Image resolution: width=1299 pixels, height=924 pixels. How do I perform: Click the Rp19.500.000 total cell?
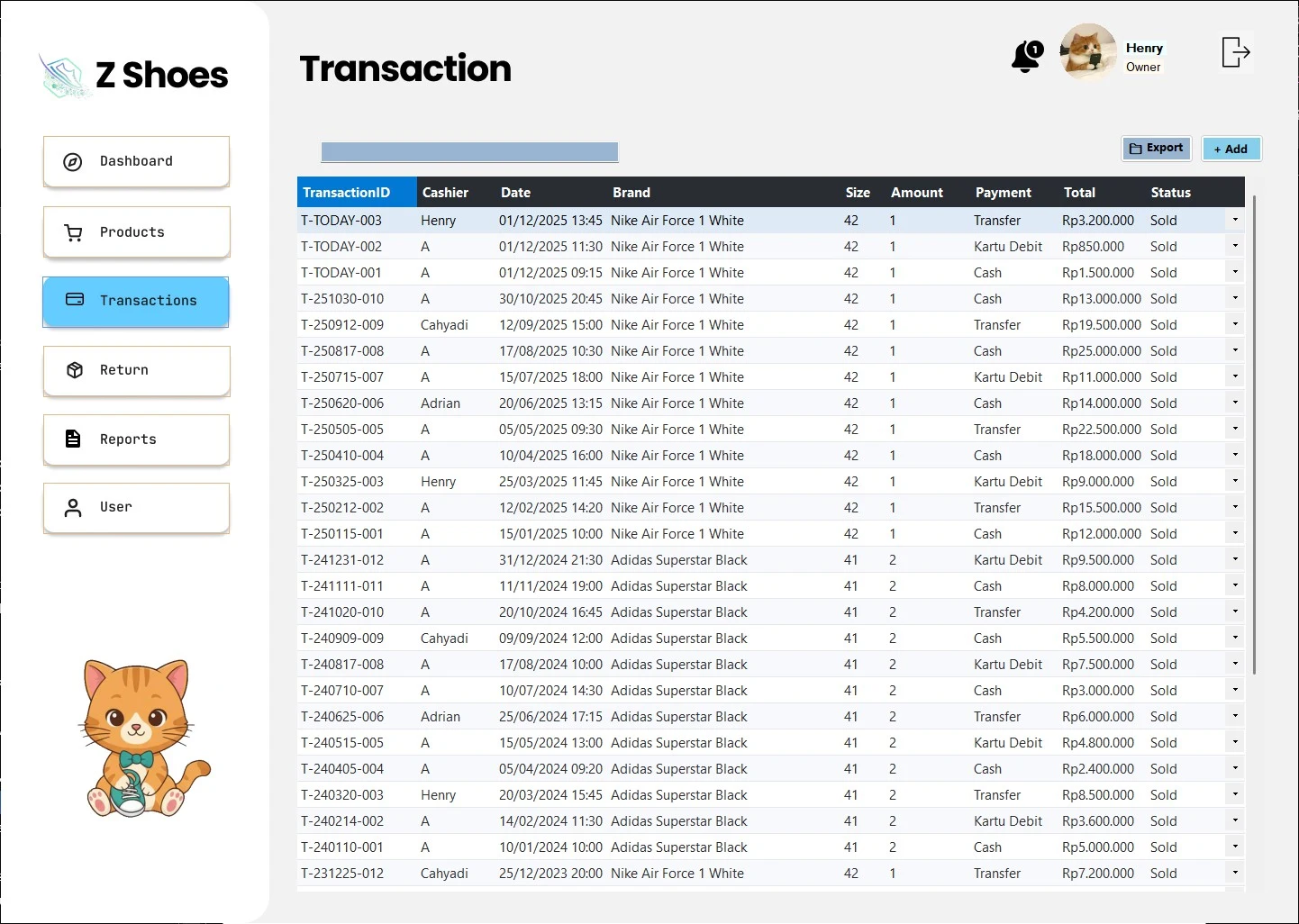[1102, 324]
